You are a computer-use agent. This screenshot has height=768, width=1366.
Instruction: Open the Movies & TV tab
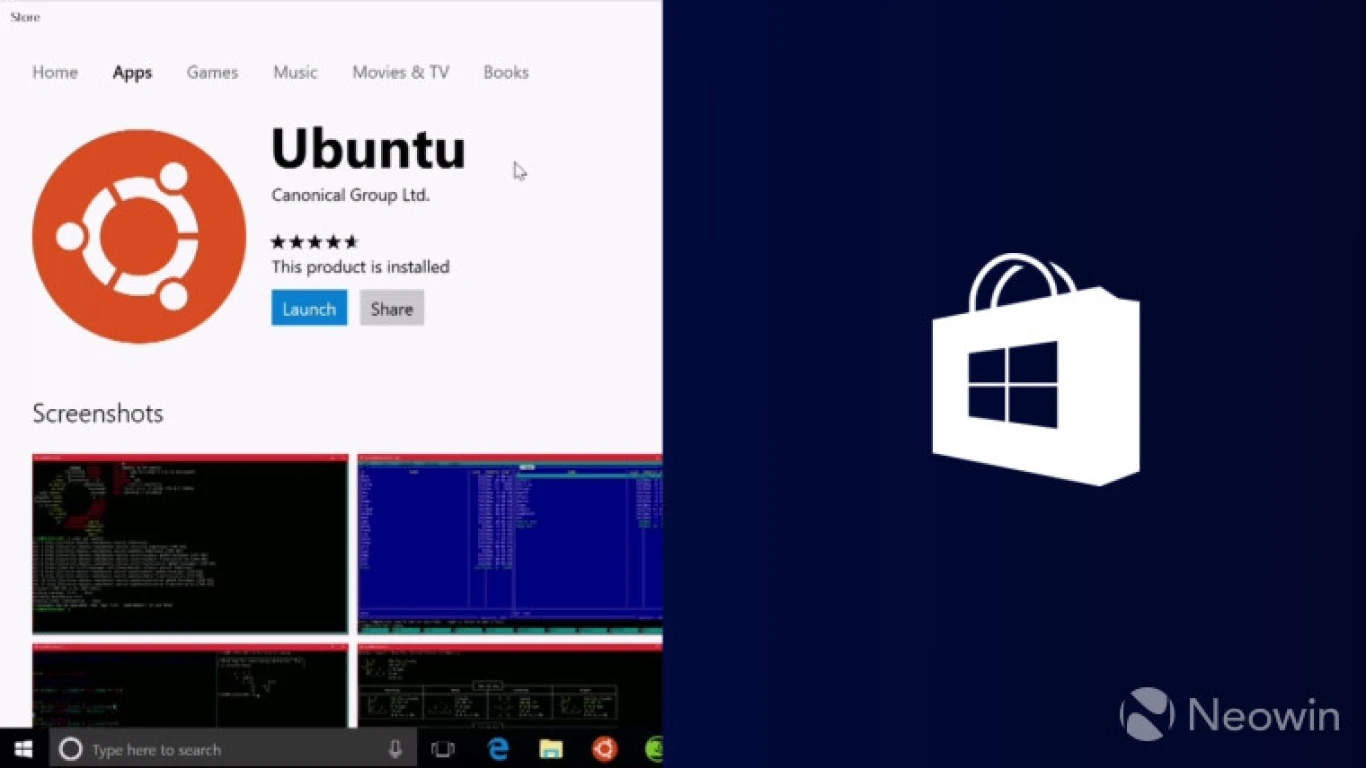(400, 72)
